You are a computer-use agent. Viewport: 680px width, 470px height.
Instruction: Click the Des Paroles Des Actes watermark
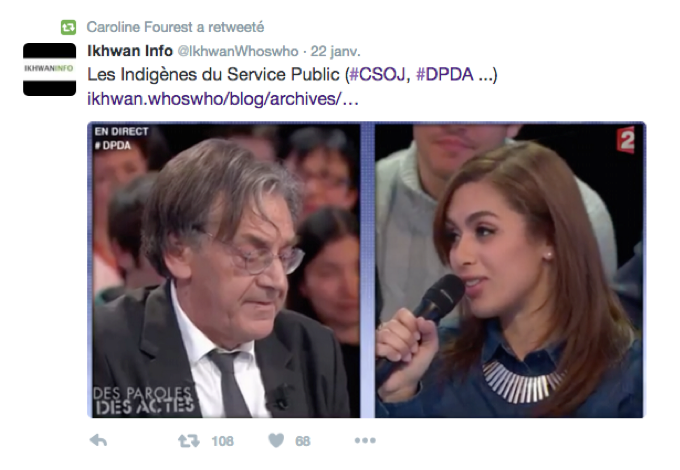click(144, 400)
